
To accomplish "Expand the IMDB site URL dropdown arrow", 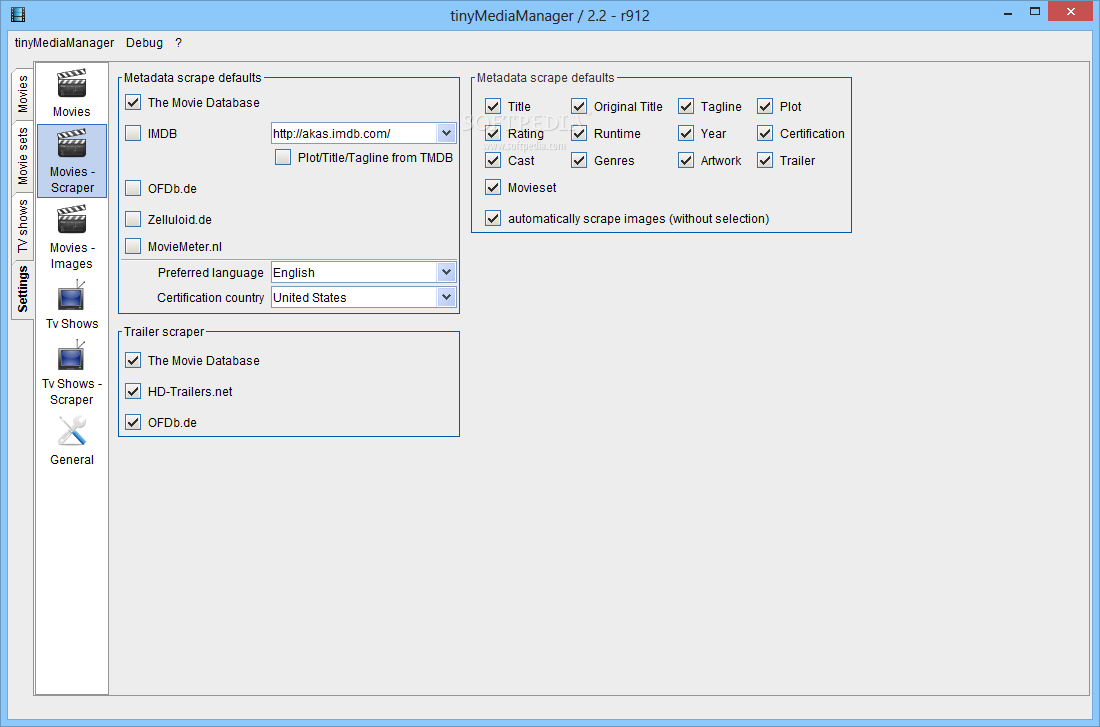I will [446, 133].
